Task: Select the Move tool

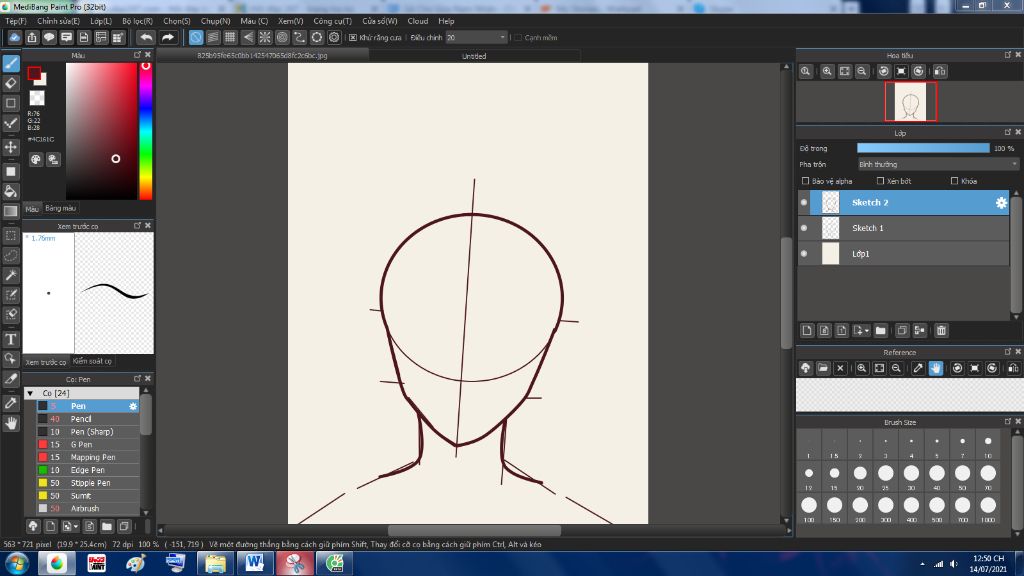Action: point(11,147)
